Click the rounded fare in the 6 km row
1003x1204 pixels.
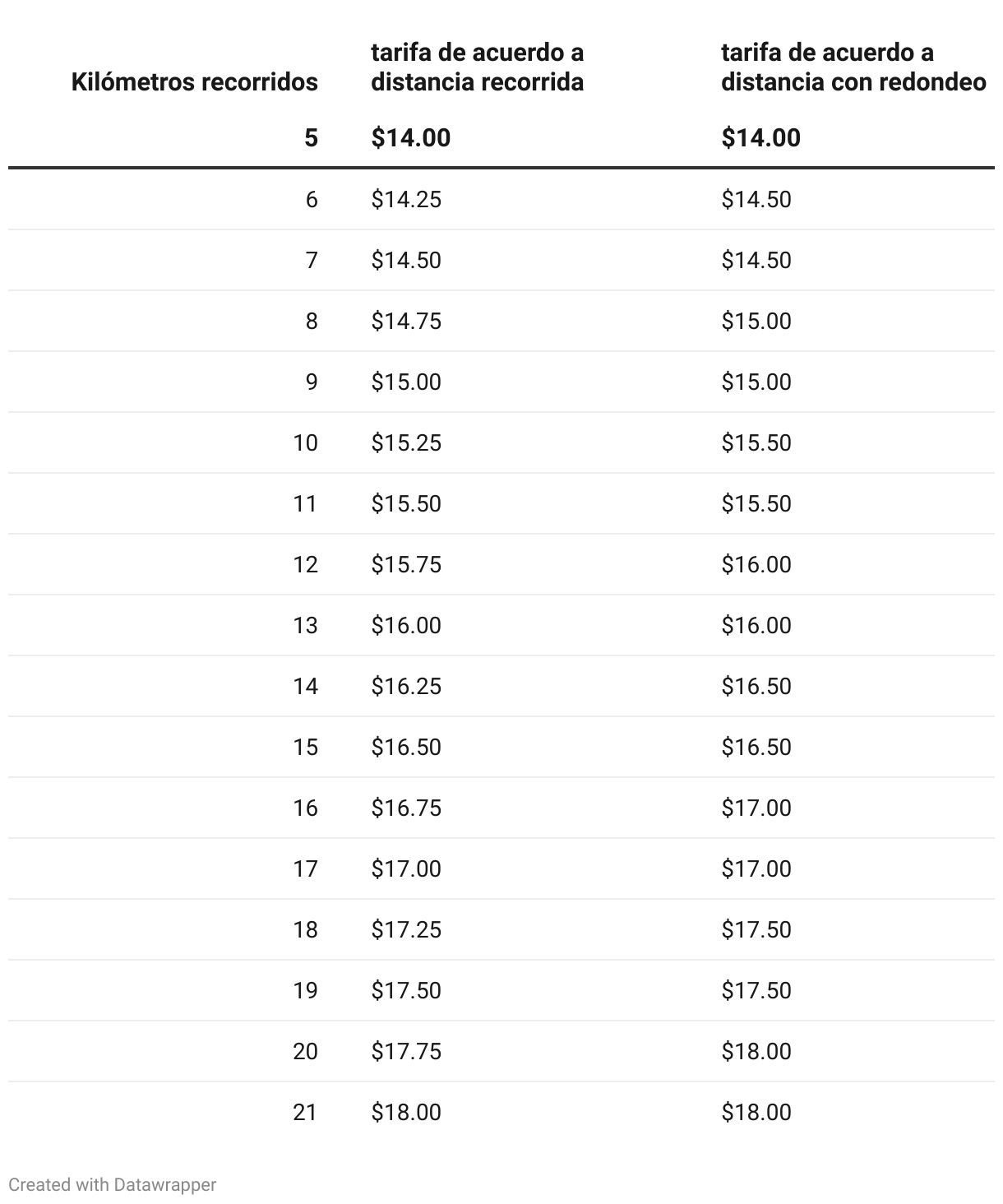tap(756, 200)
